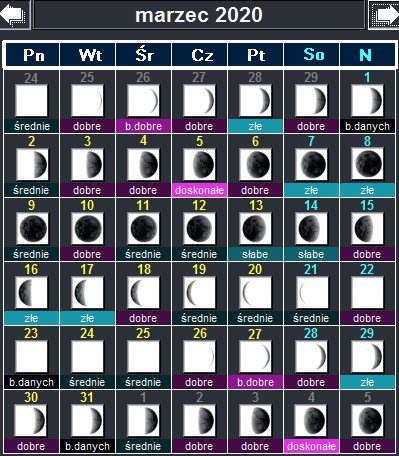Click the moon phase icon for March 29

click(367, 356)
